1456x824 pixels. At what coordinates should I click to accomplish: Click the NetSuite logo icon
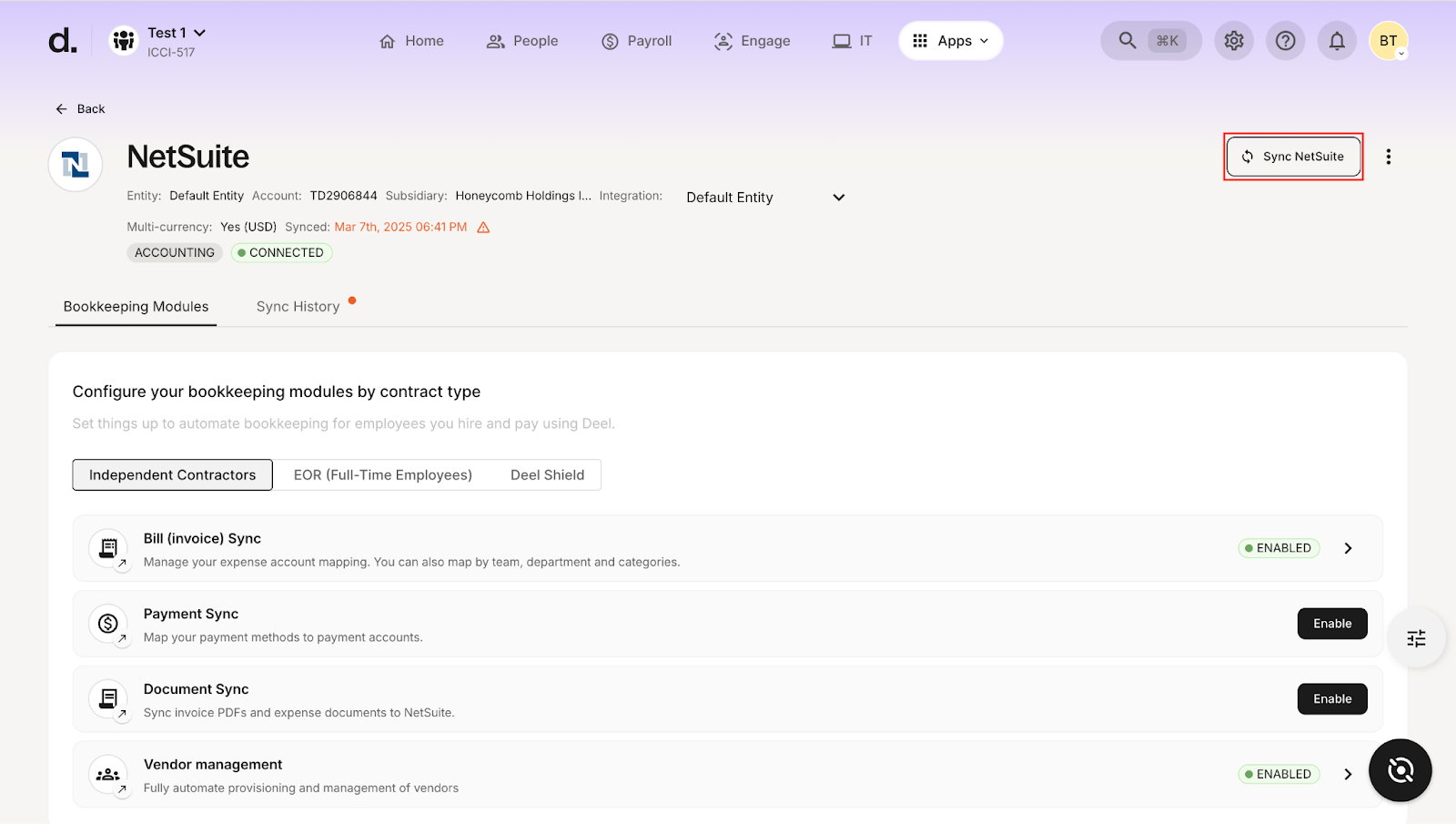(76, 165)
